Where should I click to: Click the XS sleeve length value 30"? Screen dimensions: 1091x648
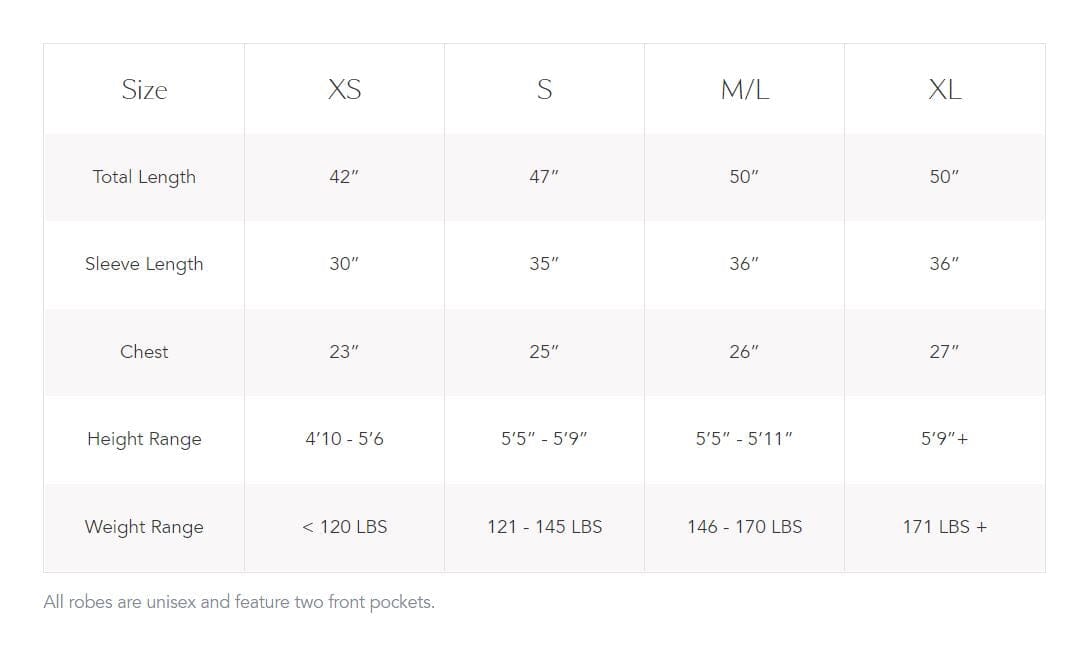pos(344,264)
